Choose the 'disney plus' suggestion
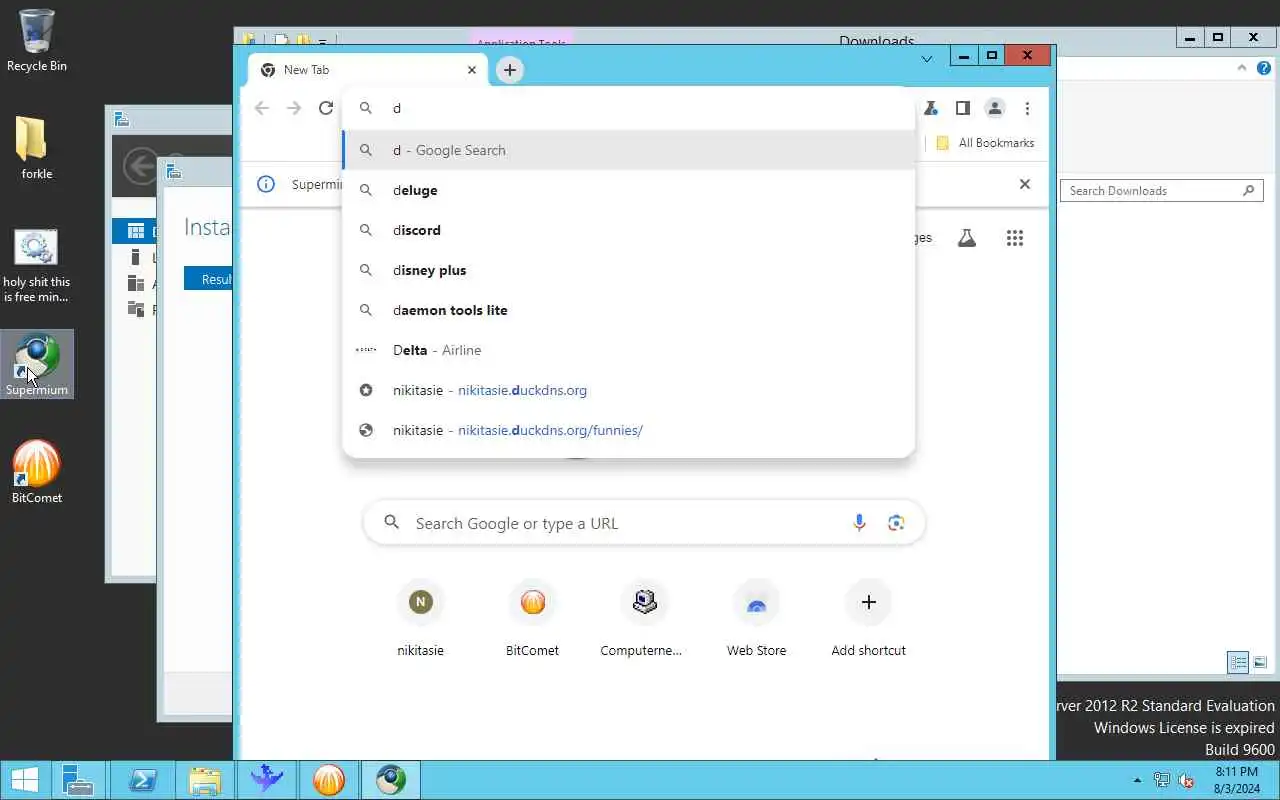 (628, 270)
